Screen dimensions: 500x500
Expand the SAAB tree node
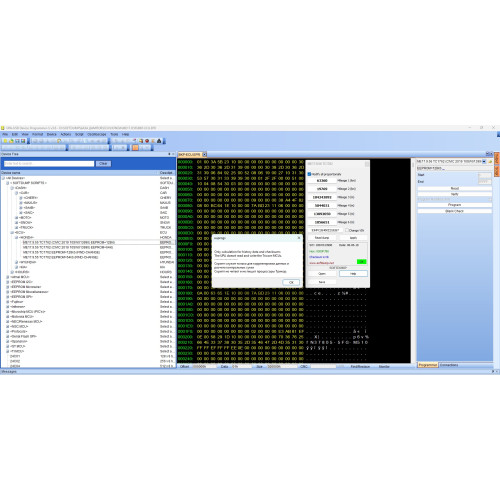pos(21,208)
